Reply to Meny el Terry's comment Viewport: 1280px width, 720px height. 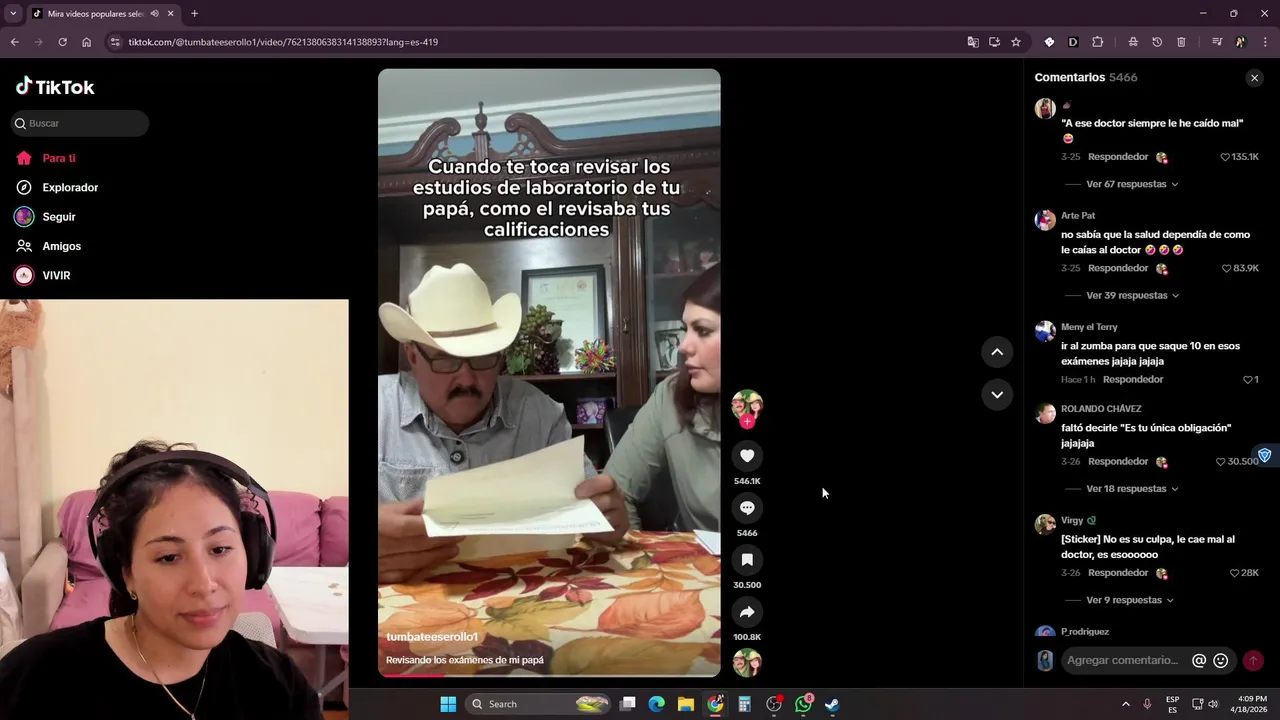[1133, 380]
